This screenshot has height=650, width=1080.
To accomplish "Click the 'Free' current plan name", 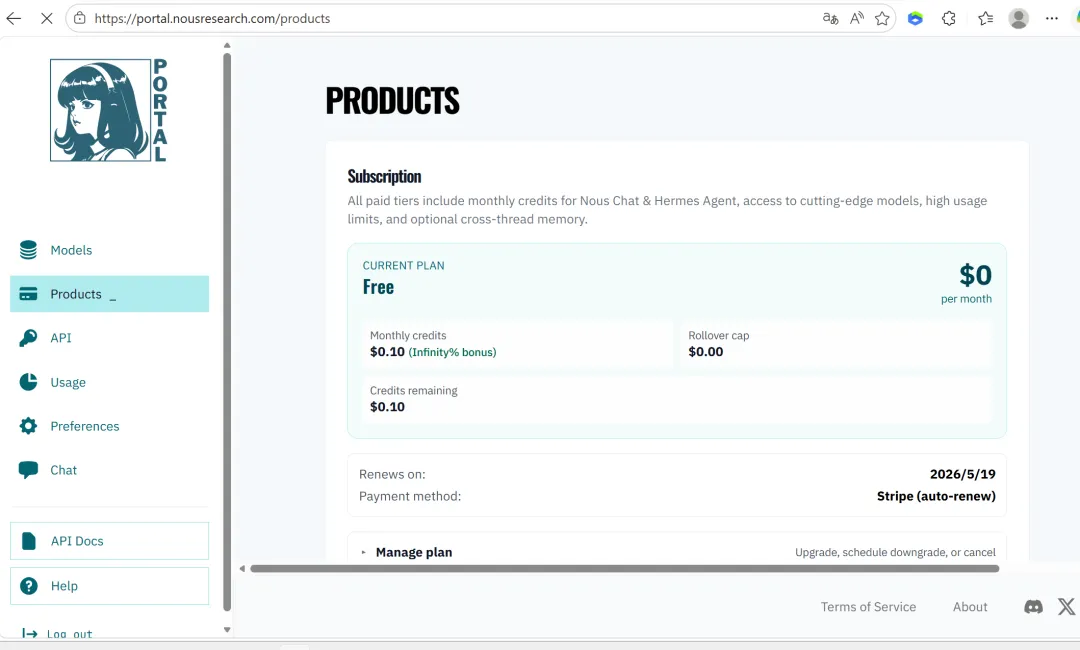I will click(378, 287).
